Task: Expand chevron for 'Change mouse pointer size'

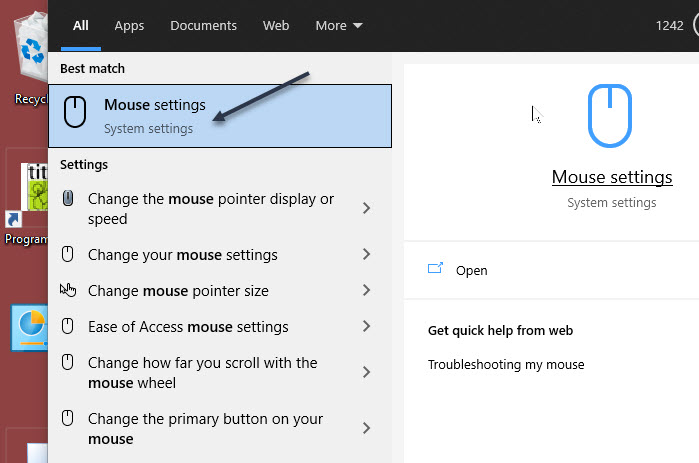Action: 366,291
